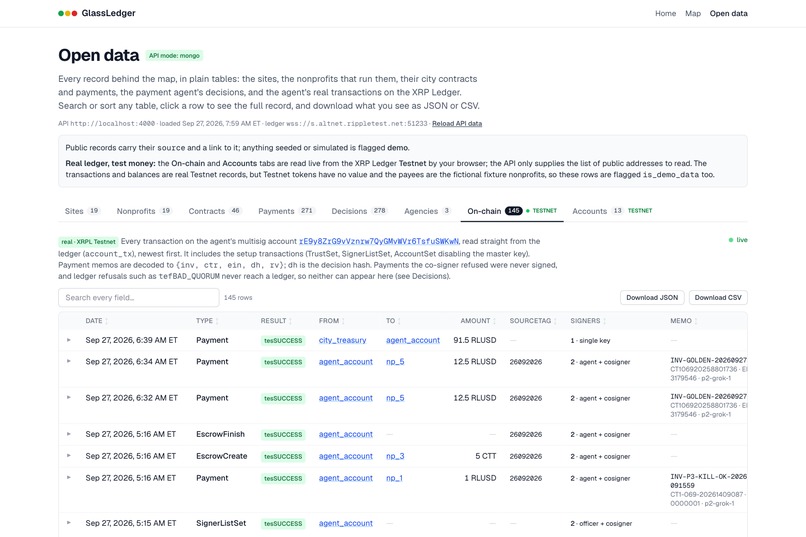Open the np_3 recipient link
Viewport: 806px width, 537px height.
click(x=395, y=456)
